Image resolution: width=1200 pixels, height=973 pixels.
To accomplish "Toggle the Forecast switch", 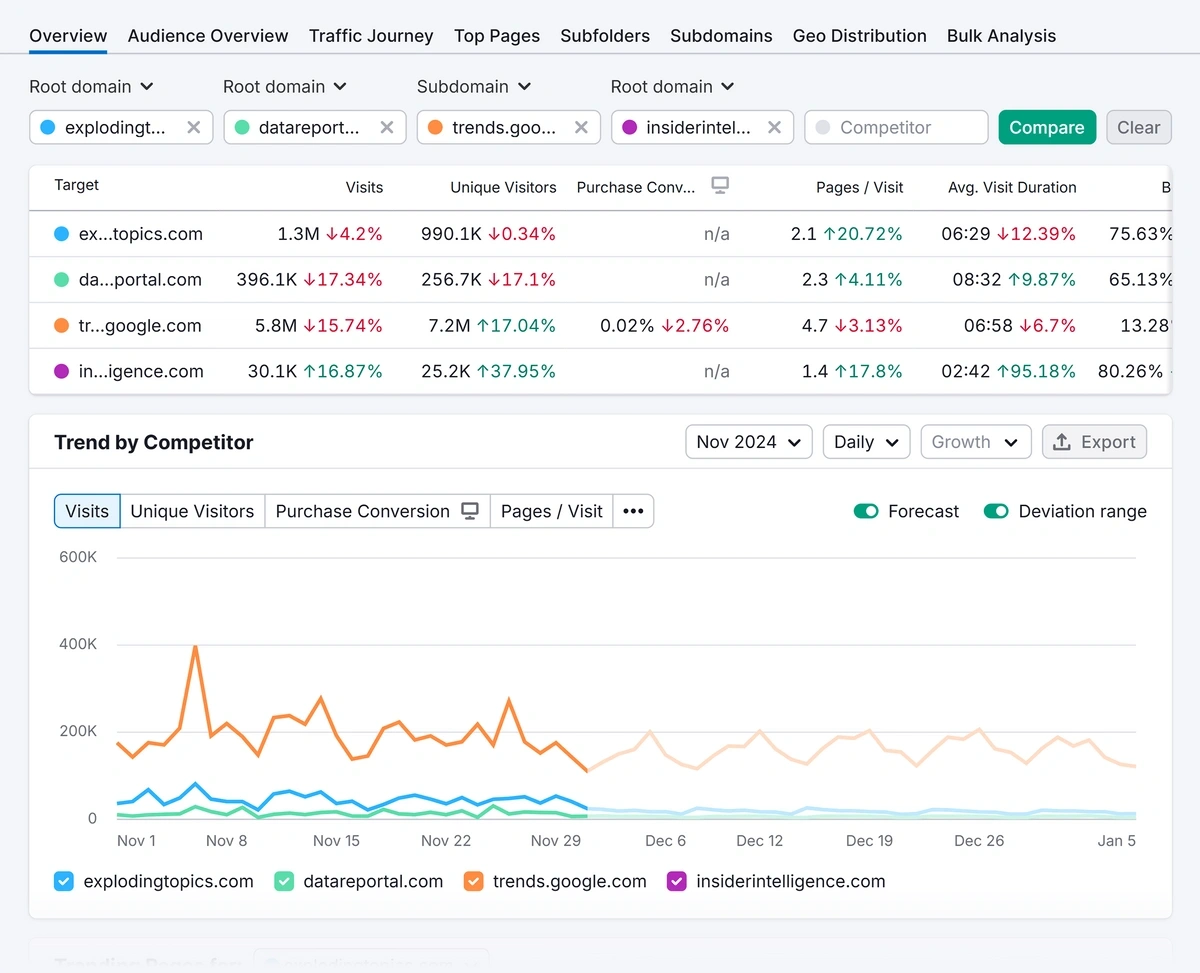I will tap(866, 511).
